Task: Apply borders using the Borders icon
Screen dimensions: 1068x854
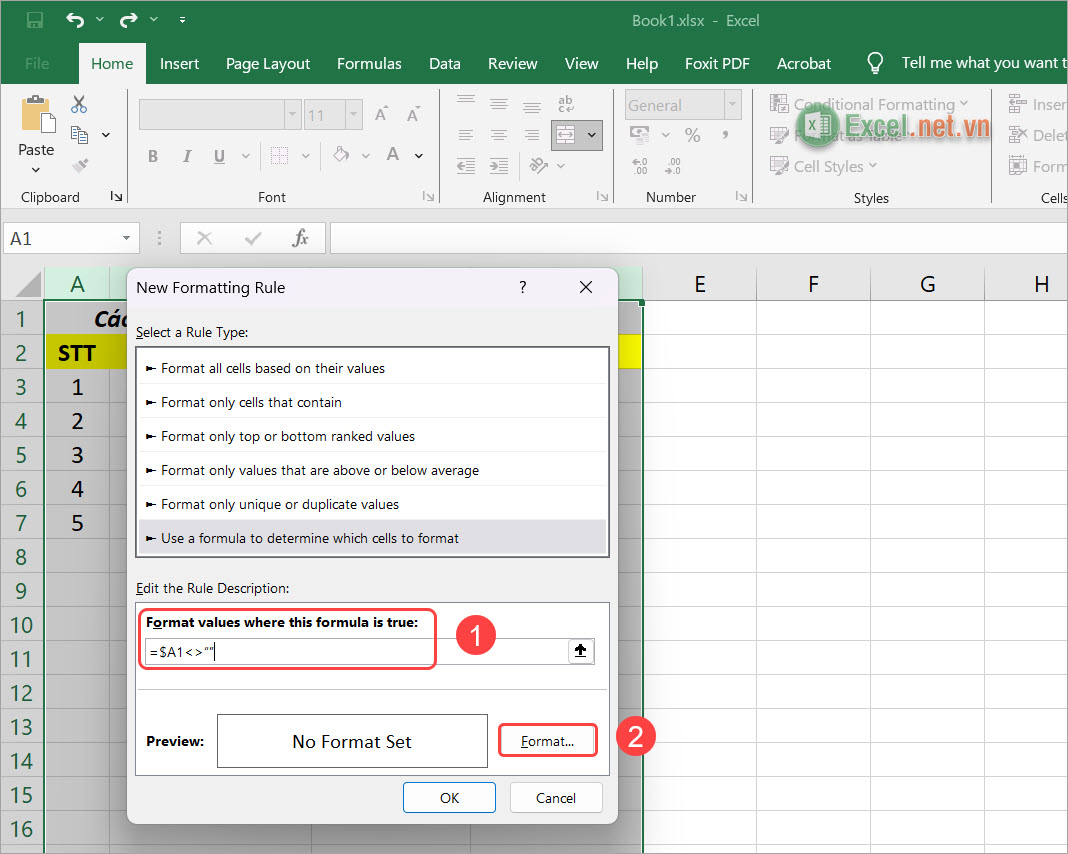Action: coord(279,155)
